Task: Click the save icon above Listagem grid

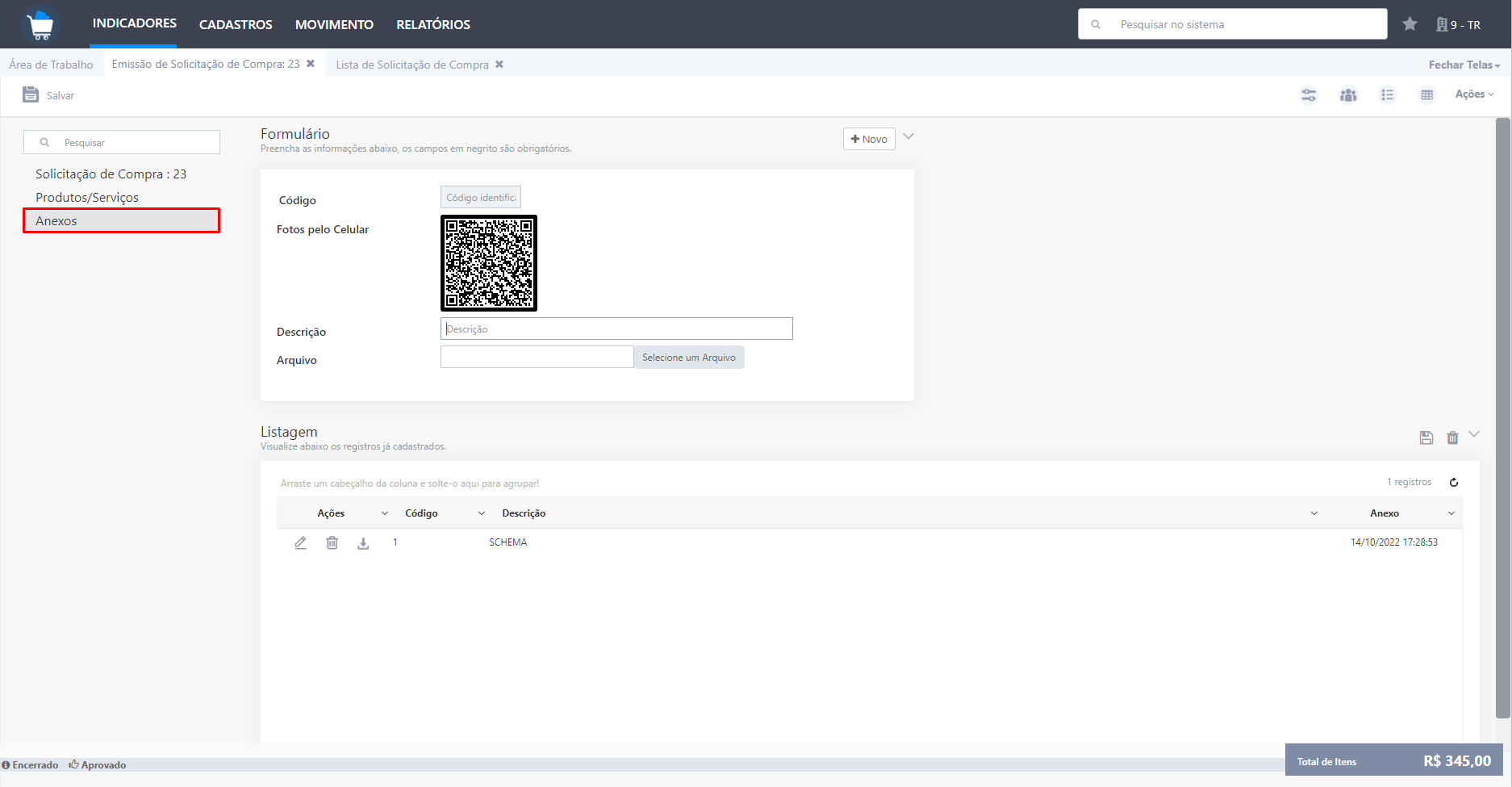Action: click(x=1426, y=437)
